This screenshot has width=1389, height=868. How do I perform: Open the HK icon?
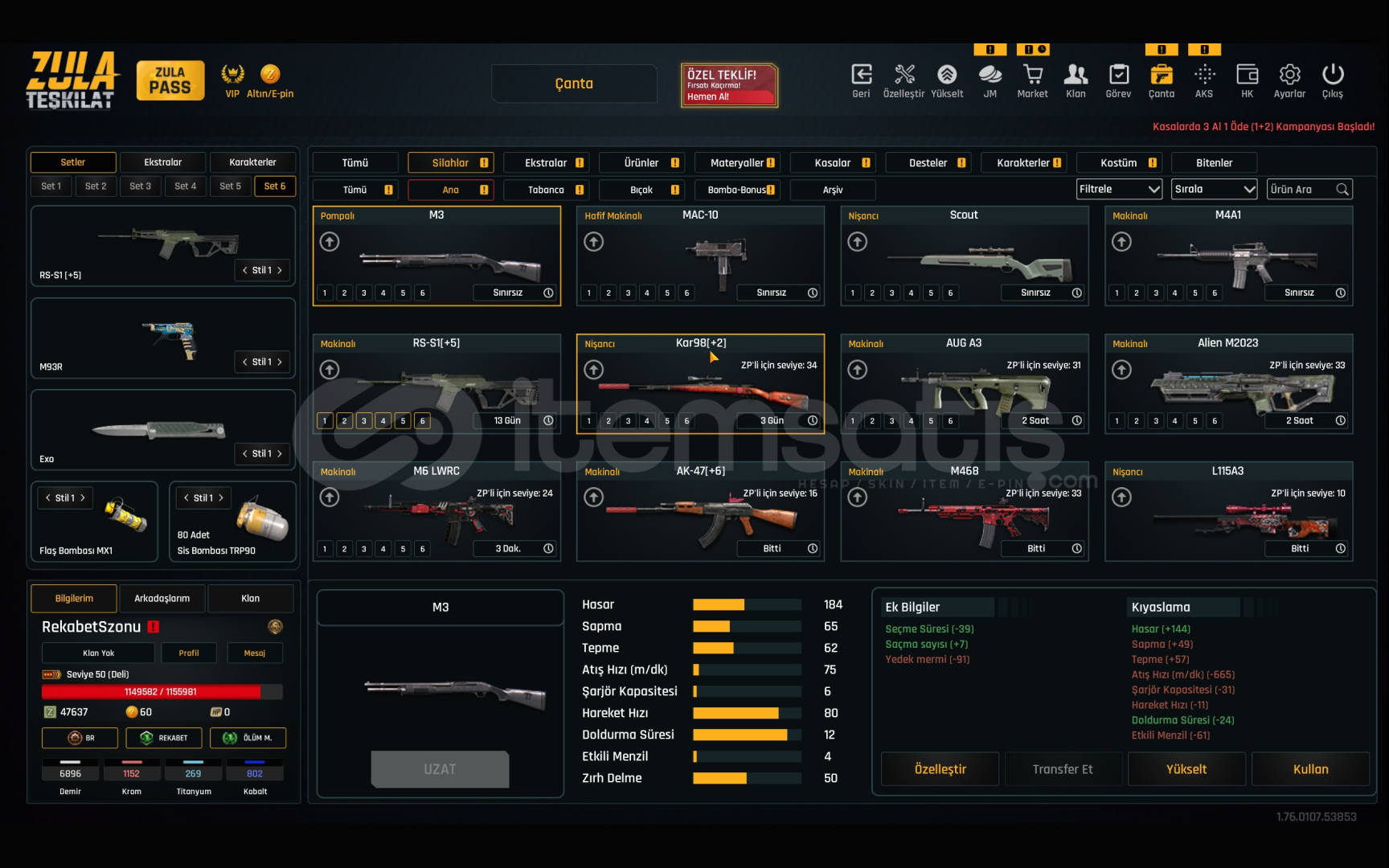point(1247,75)
